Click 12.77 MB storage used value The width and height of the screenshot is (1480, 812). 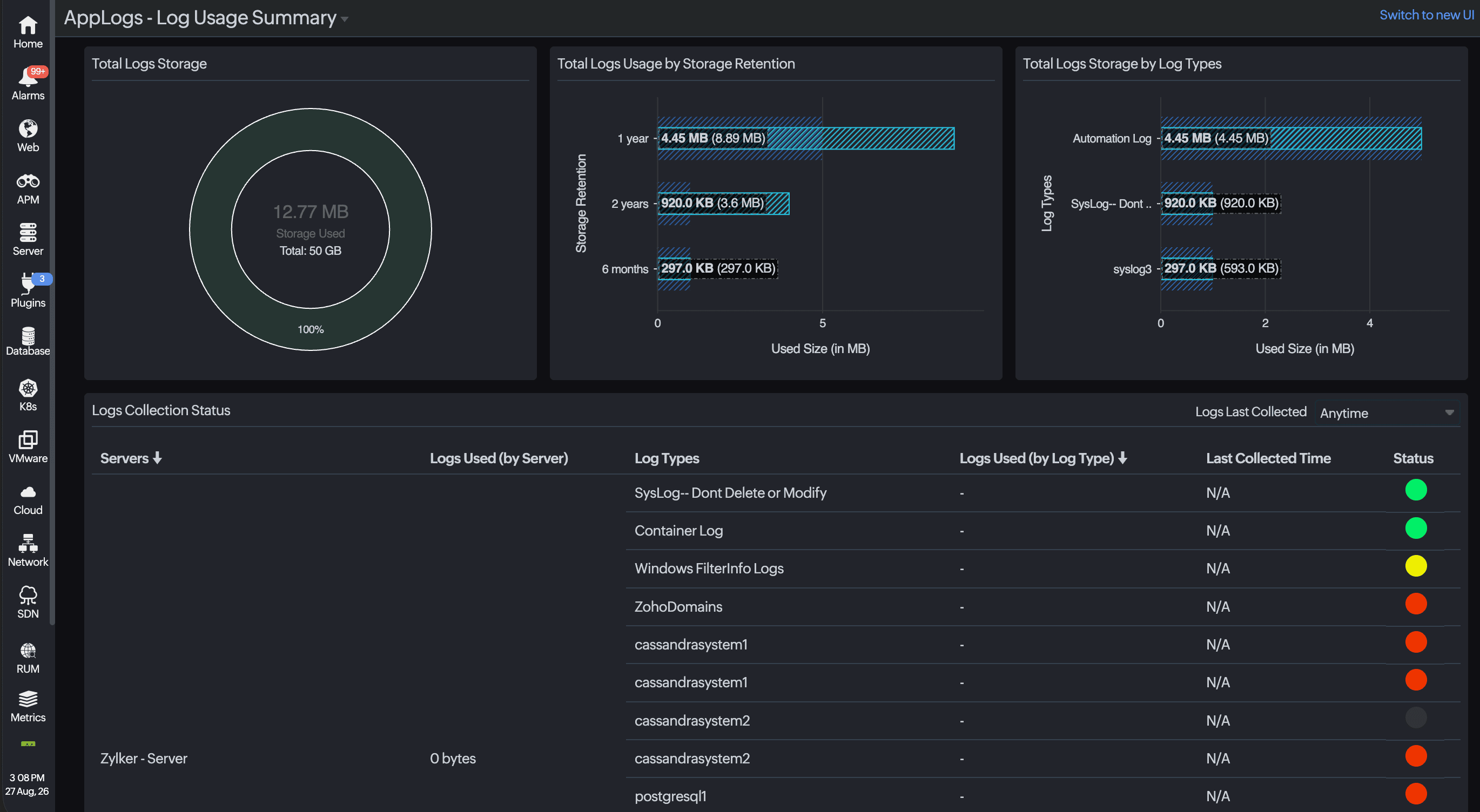(x=310, y=212)
